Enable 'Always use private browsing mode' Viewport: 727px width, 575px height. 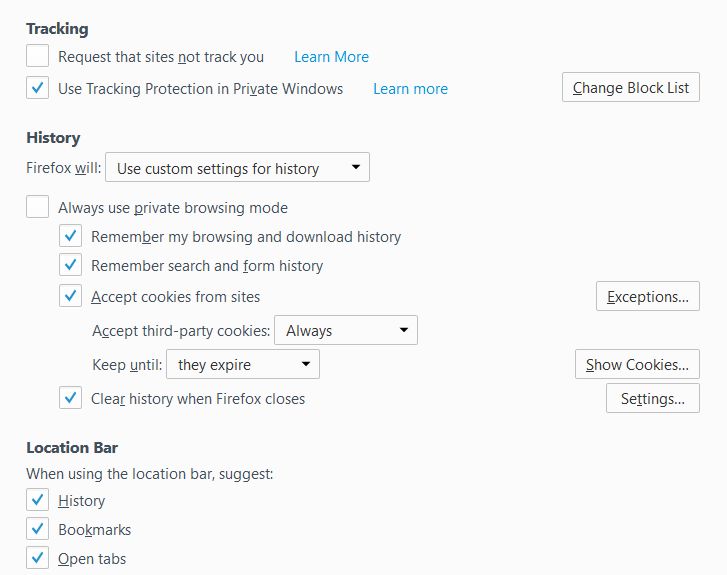click(37, 207)
